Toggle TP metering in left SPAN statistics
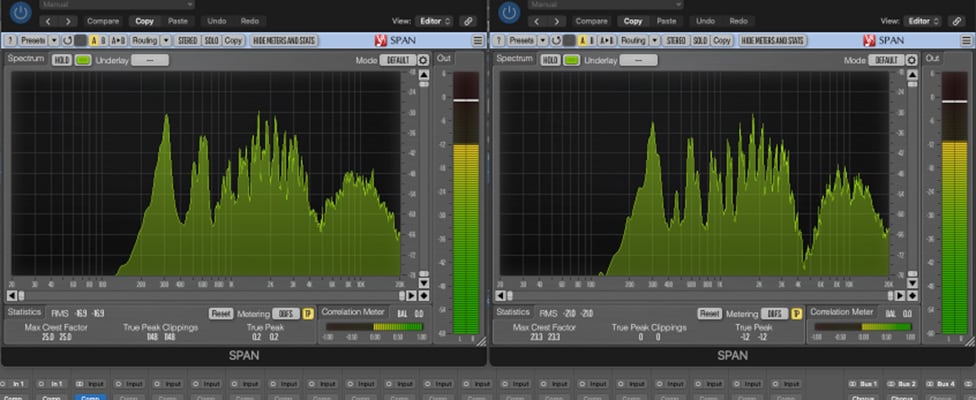 (x=307, y=314)
